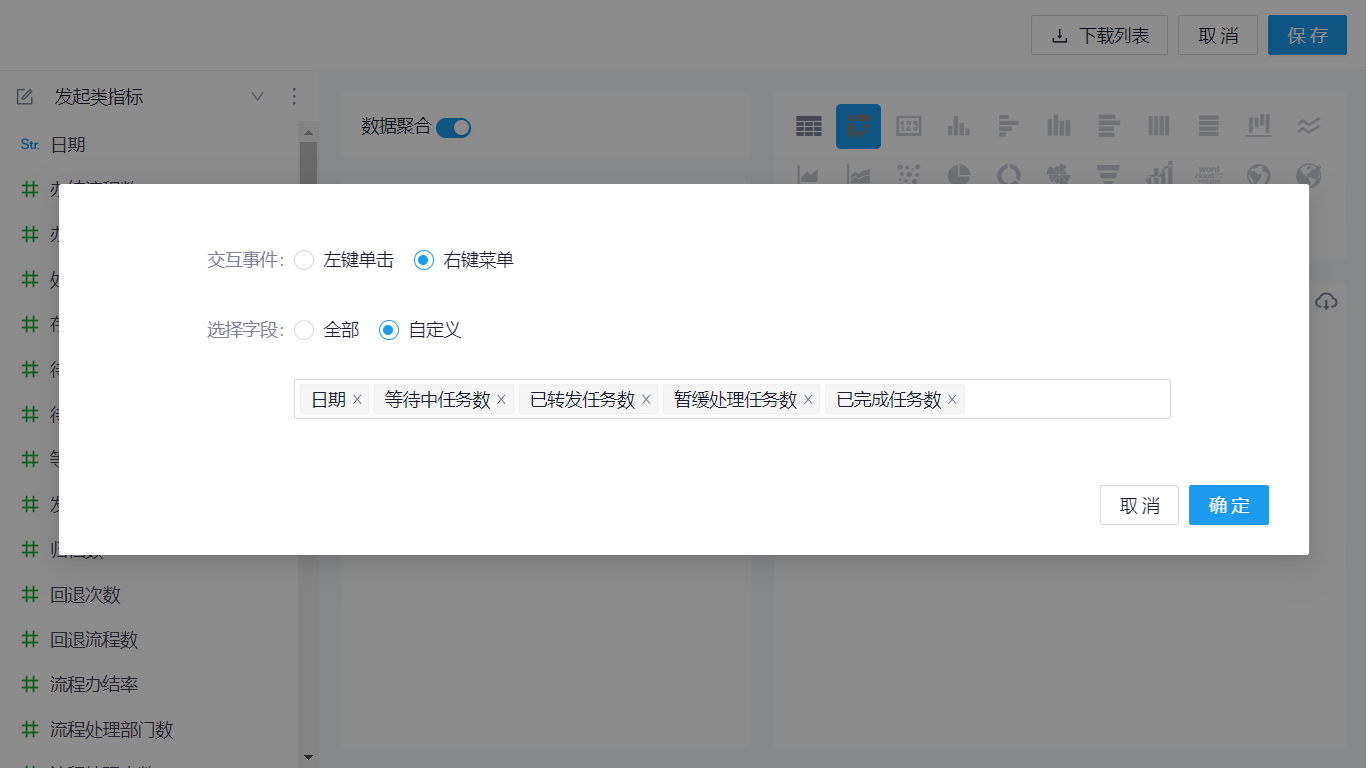The width and height of the screenshot is (1368, 768).
Task: Expand the 发起类指标 dropdown chevron
Action: (x=257, y=97)
